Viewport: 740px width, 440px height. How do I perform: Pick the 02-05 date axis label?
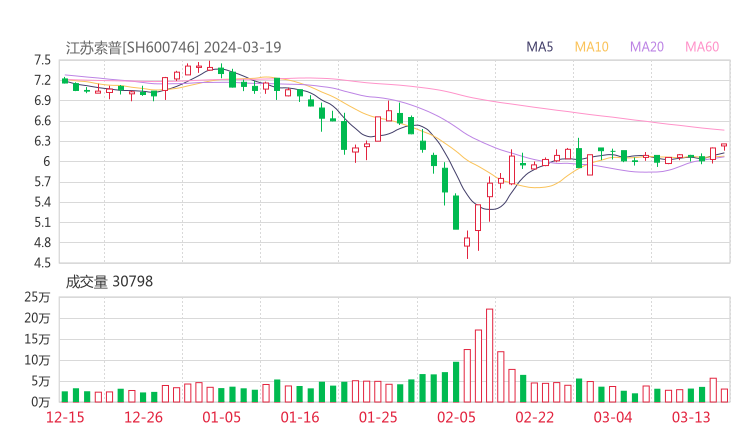tap(456, 417)
